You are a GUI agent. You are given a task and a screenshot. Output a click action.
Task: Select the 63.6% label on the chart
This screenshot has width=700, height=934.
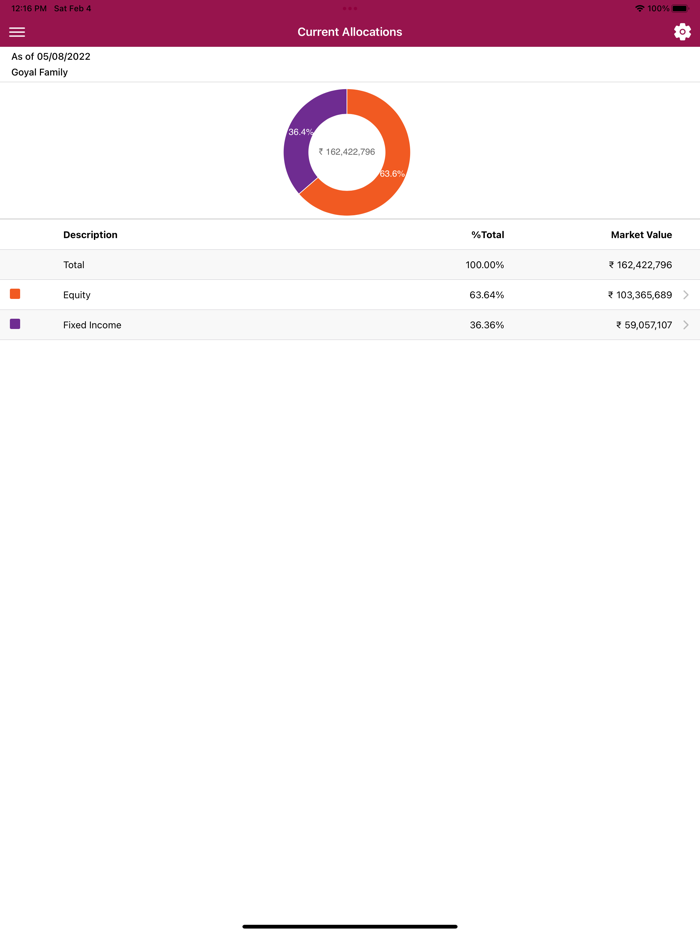point(392,172)
